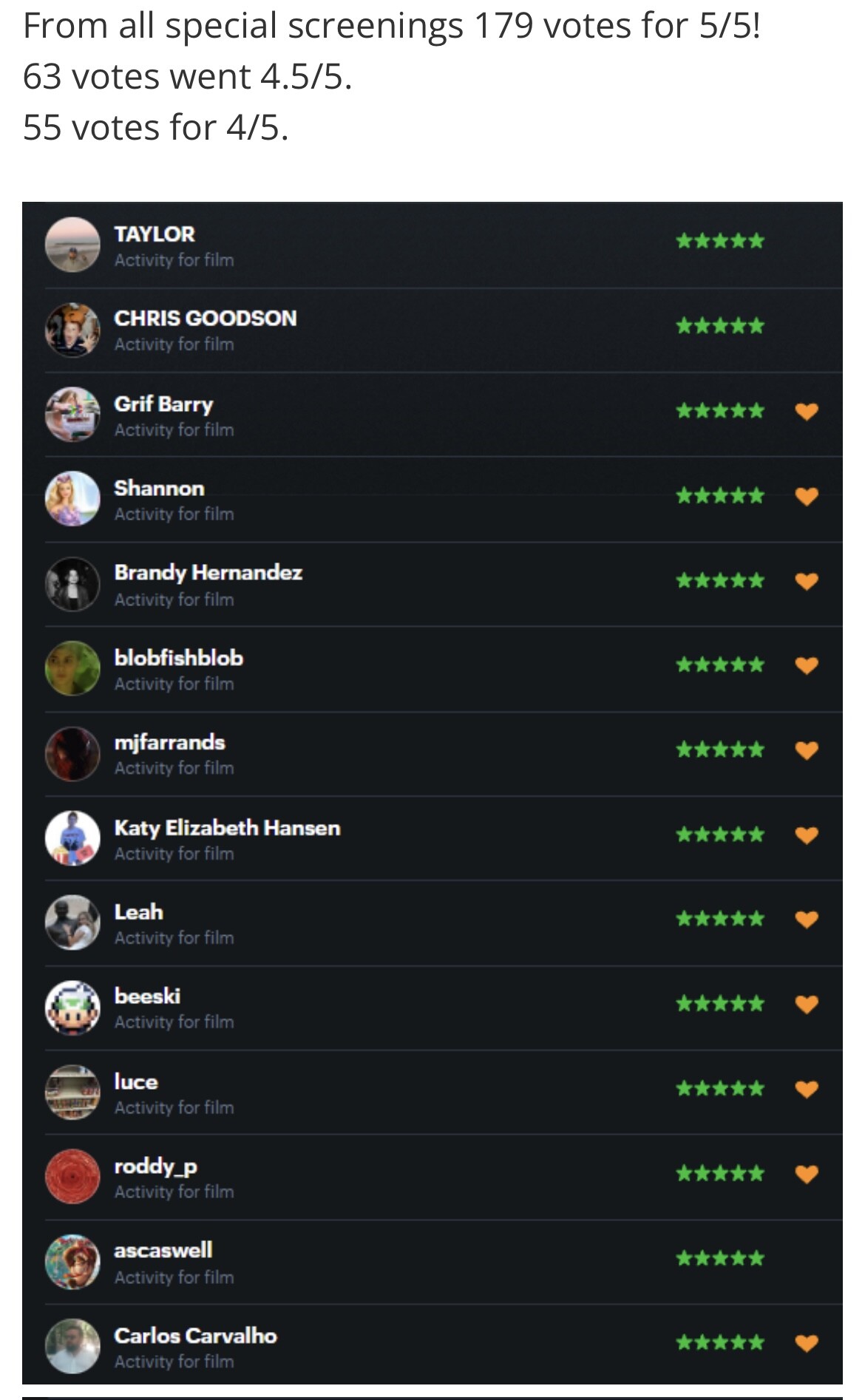The height and width of the screenshot is (1400, 865).
Task: Click the heart icon in mjfarrands row
Action: (807, 750)
